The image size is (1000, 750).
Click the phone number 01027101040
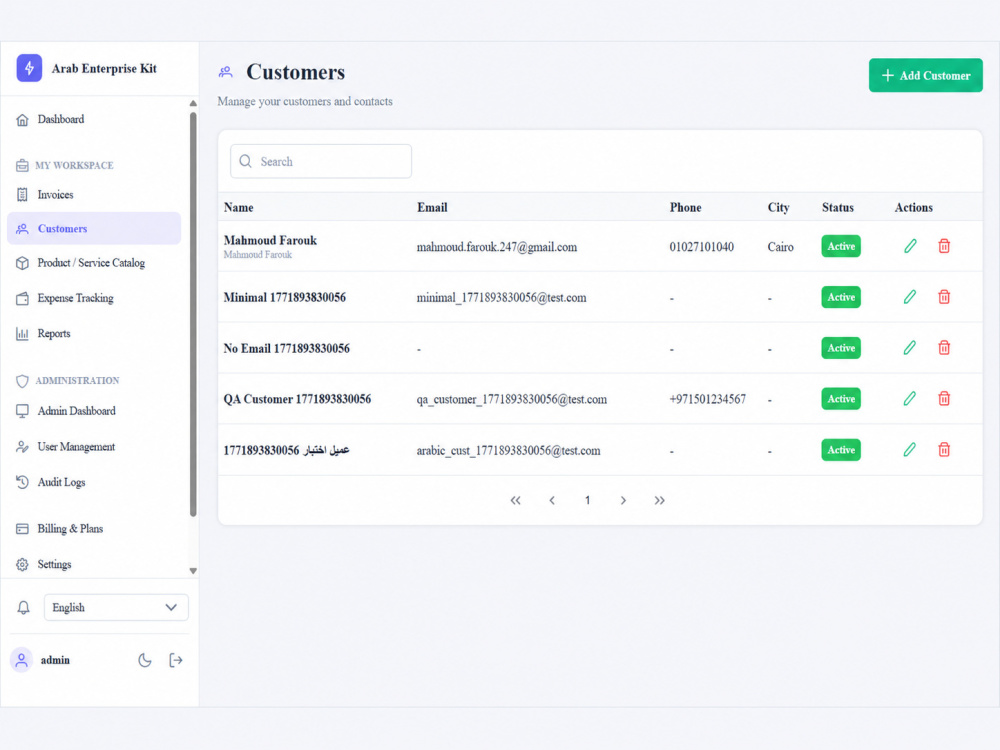tap(702, 247)
